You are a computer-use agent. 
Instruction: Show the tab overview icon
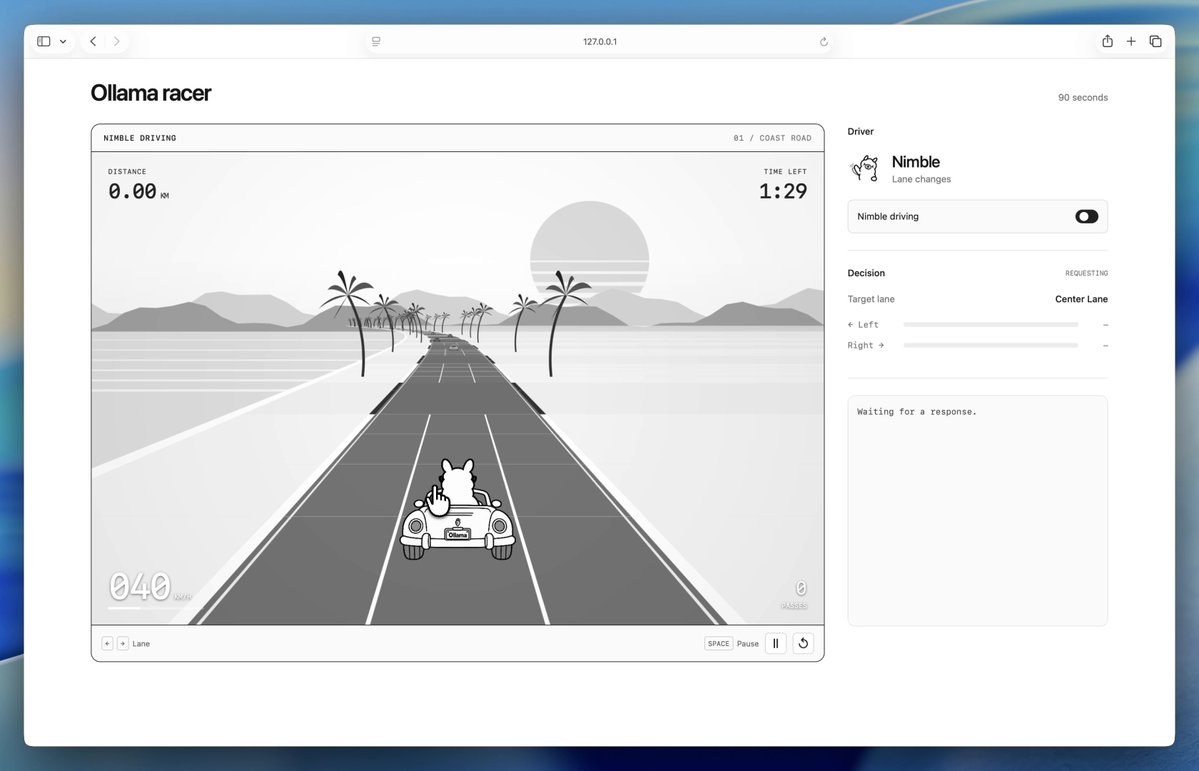[x=1155, y=41]
